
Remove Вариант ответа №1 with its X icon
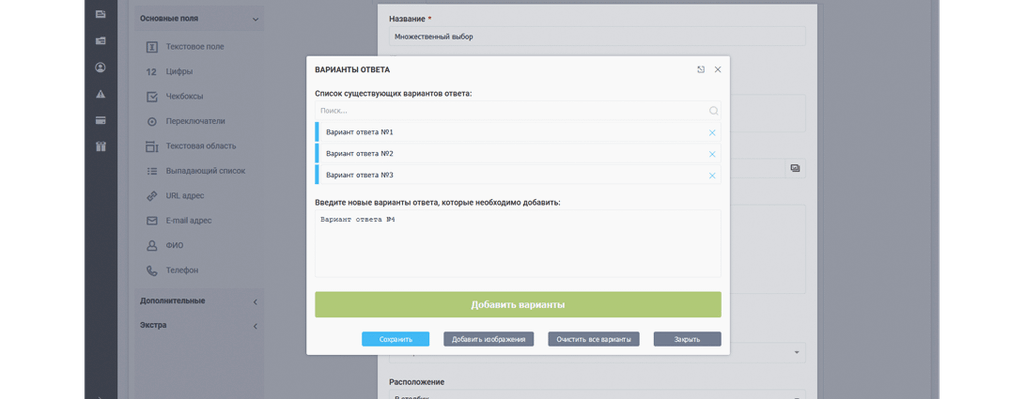pyautogui.click(x=712, y=133)
